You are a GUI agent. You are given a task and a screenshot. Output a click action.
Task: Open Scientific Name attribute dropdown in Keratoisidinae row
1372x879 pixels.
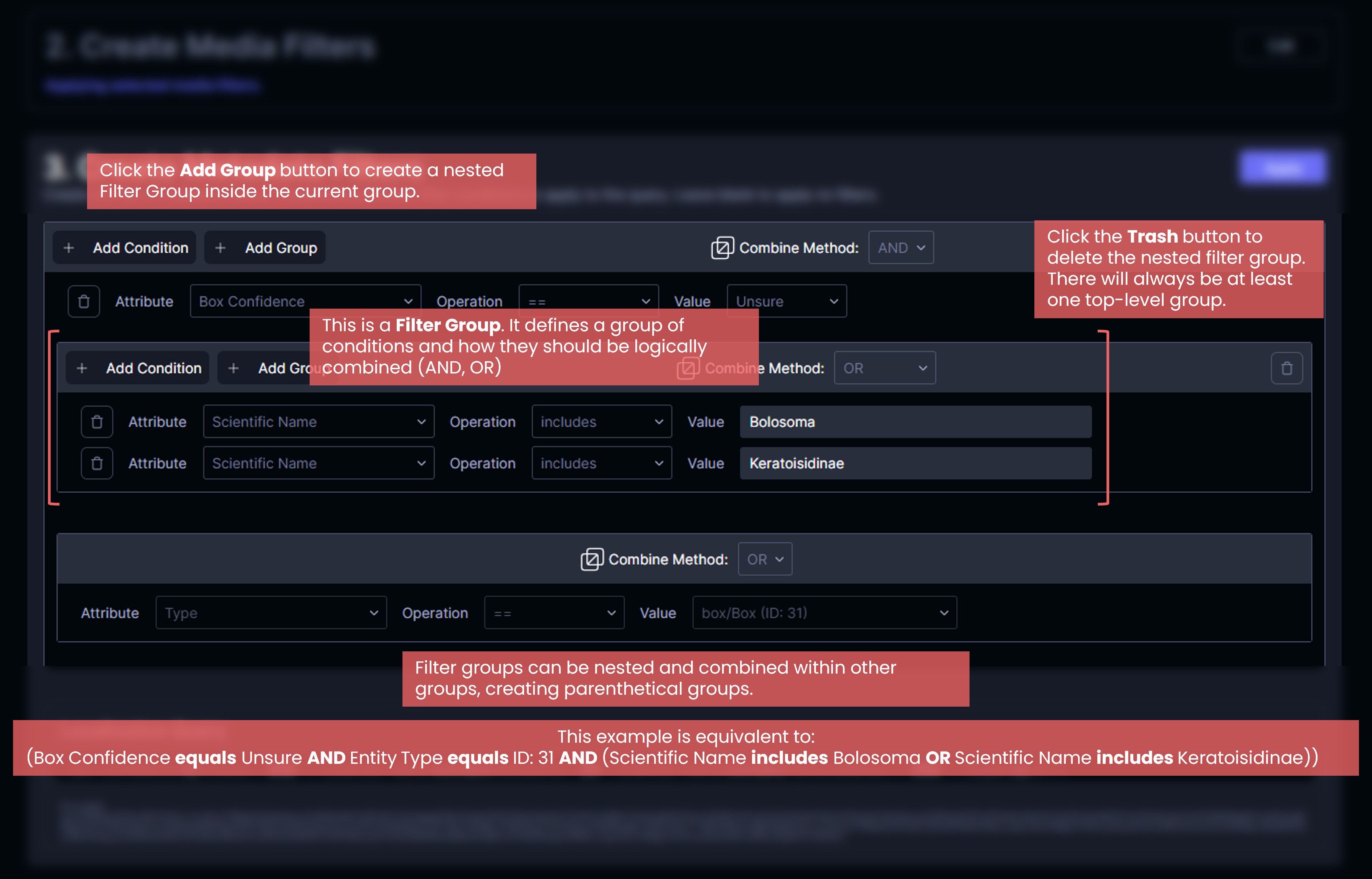(x=318, y=463)
